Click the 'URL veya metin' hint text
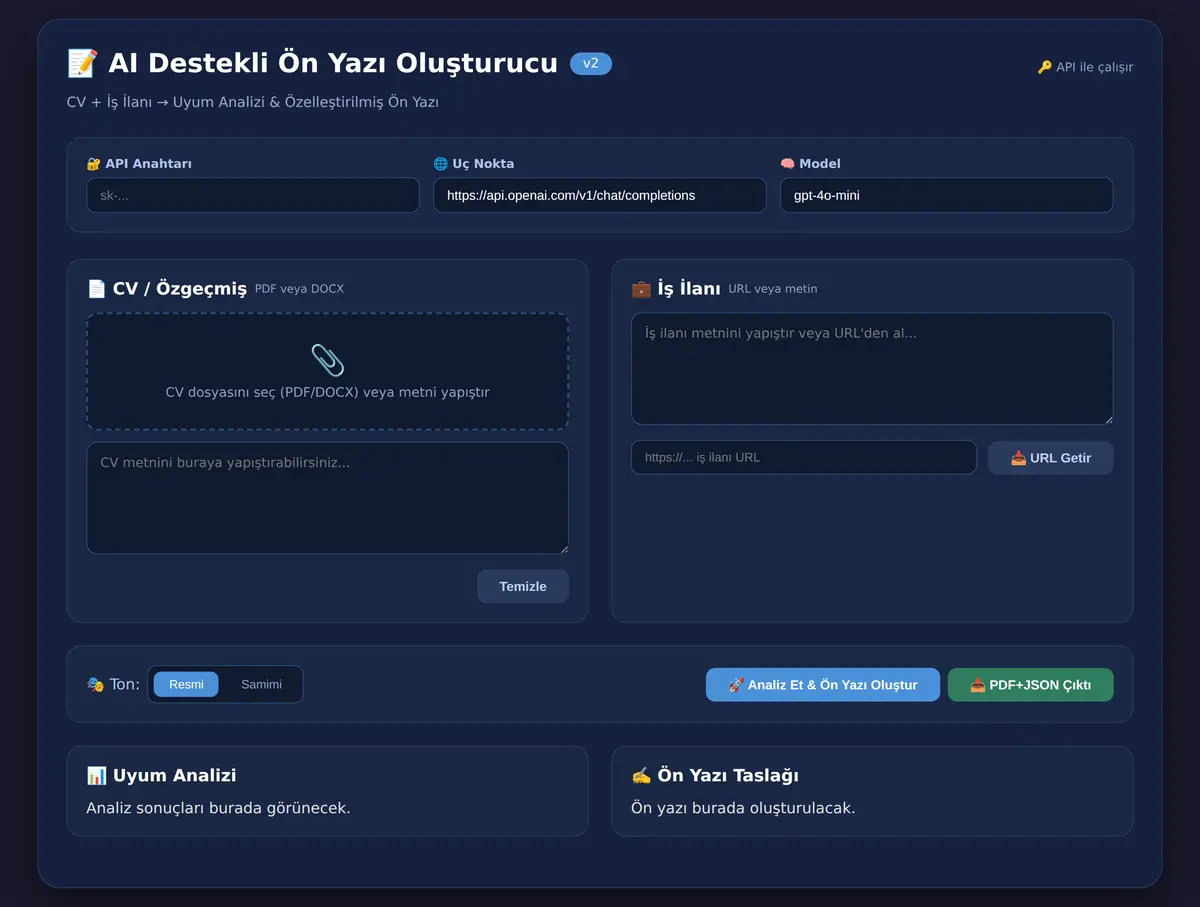Image resolution: width=1200 pixels, height=907 pixels. pos(773,289)
